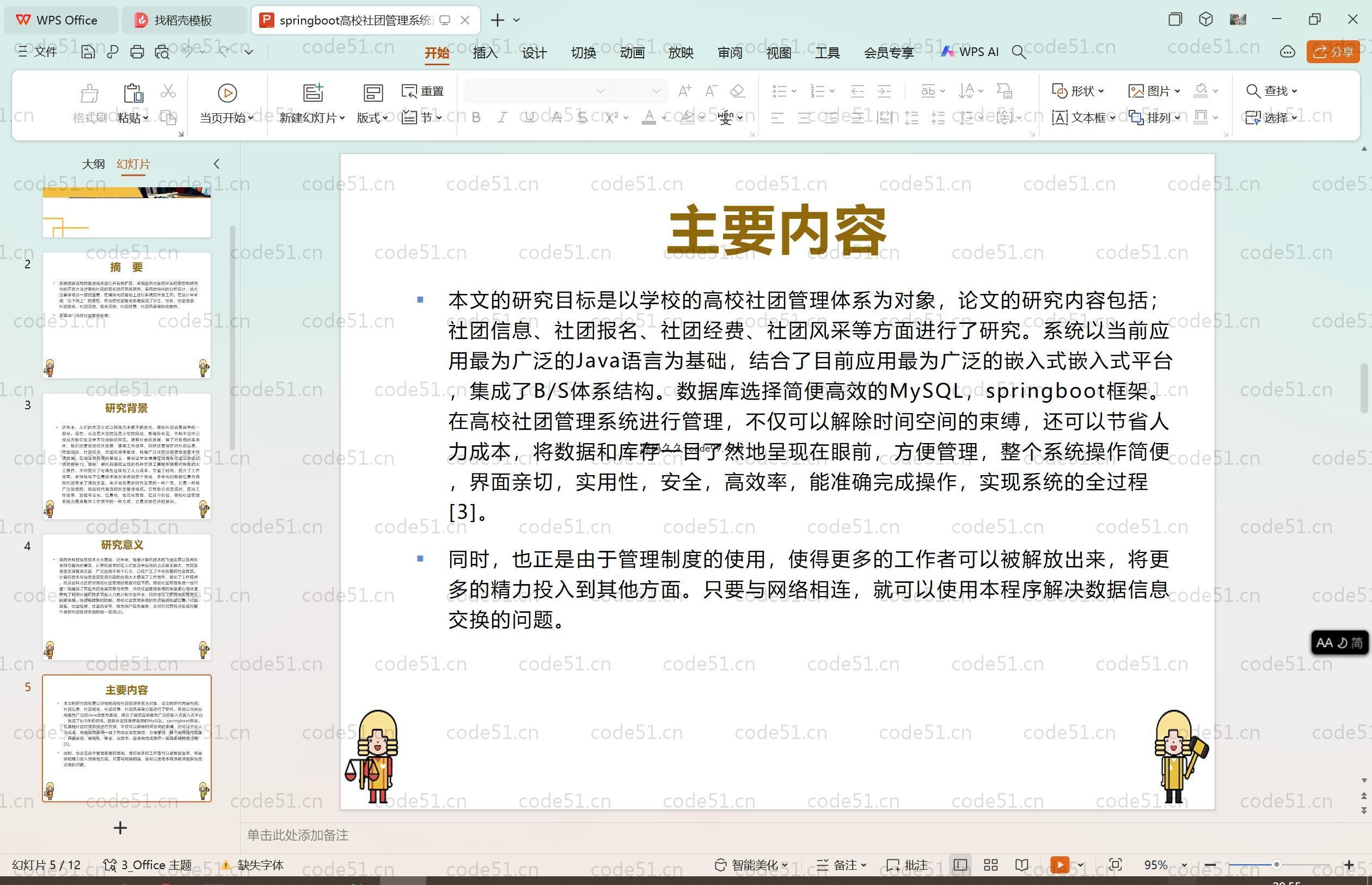Click the zoom slider handle
Image resolution: width=1372 pixels, height=885 pixels.
[1277, 865]
